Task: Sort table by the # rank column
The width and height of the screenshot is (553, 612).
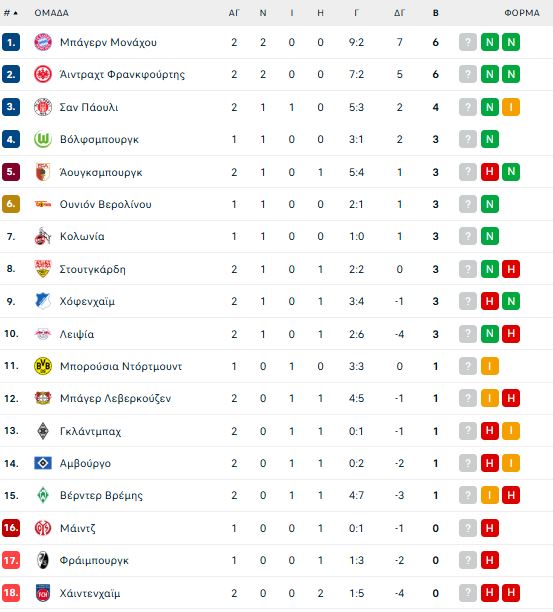Action: point(11,13)
